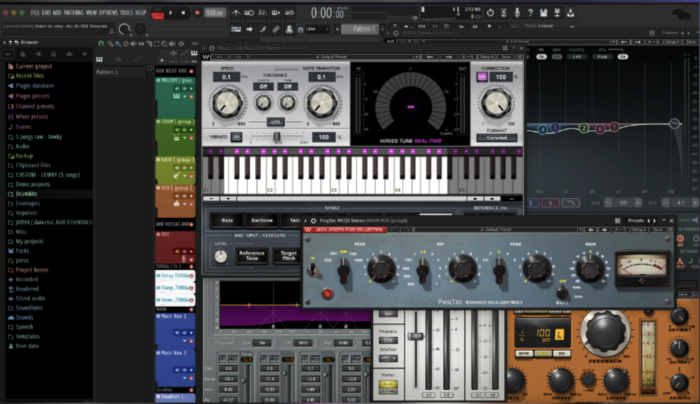Click the tempo display field in transport

point(215,13)
